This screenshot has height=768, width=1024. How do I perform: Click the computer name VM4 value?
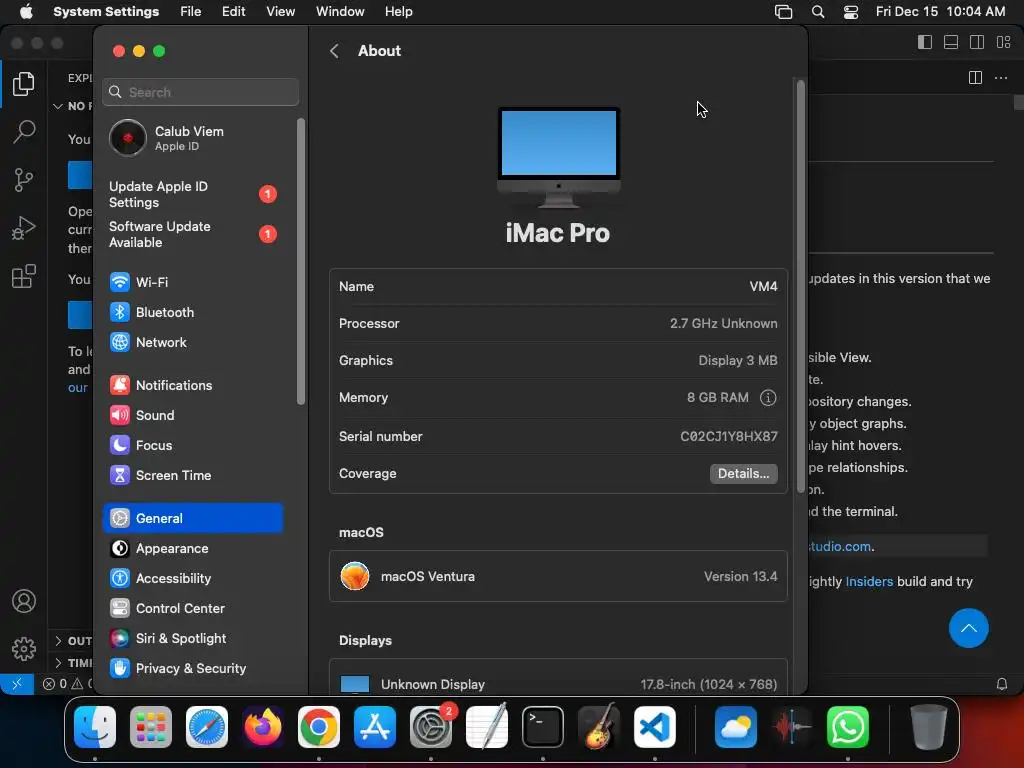pos(763,287)
